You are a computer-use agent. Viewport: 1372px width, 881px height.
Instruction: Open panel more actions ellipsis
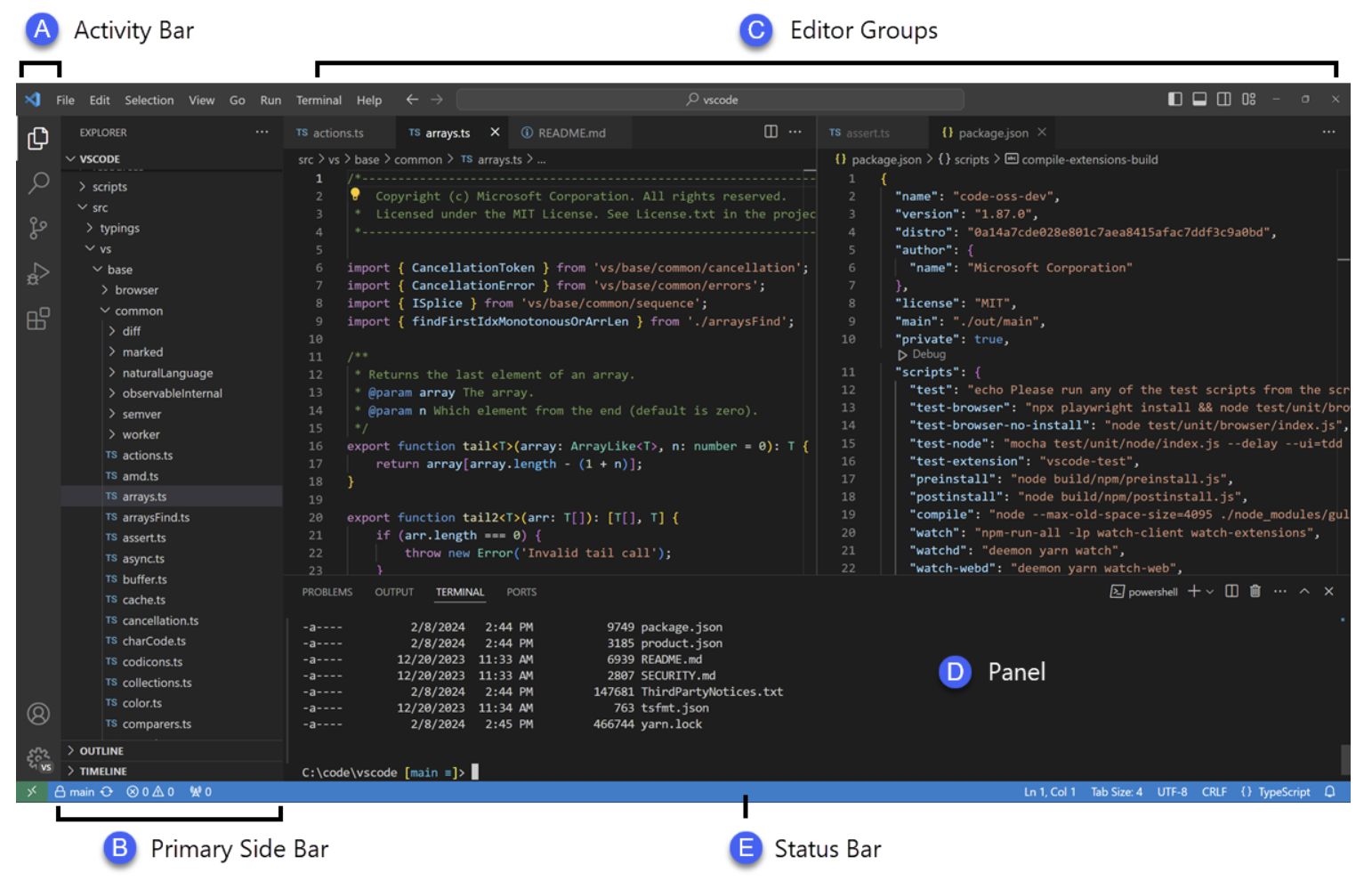(x=1280, y=591)
